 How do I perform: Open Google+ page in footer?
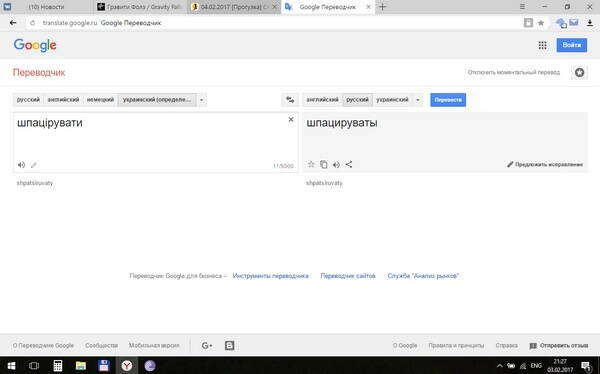[x=207, y=345]
